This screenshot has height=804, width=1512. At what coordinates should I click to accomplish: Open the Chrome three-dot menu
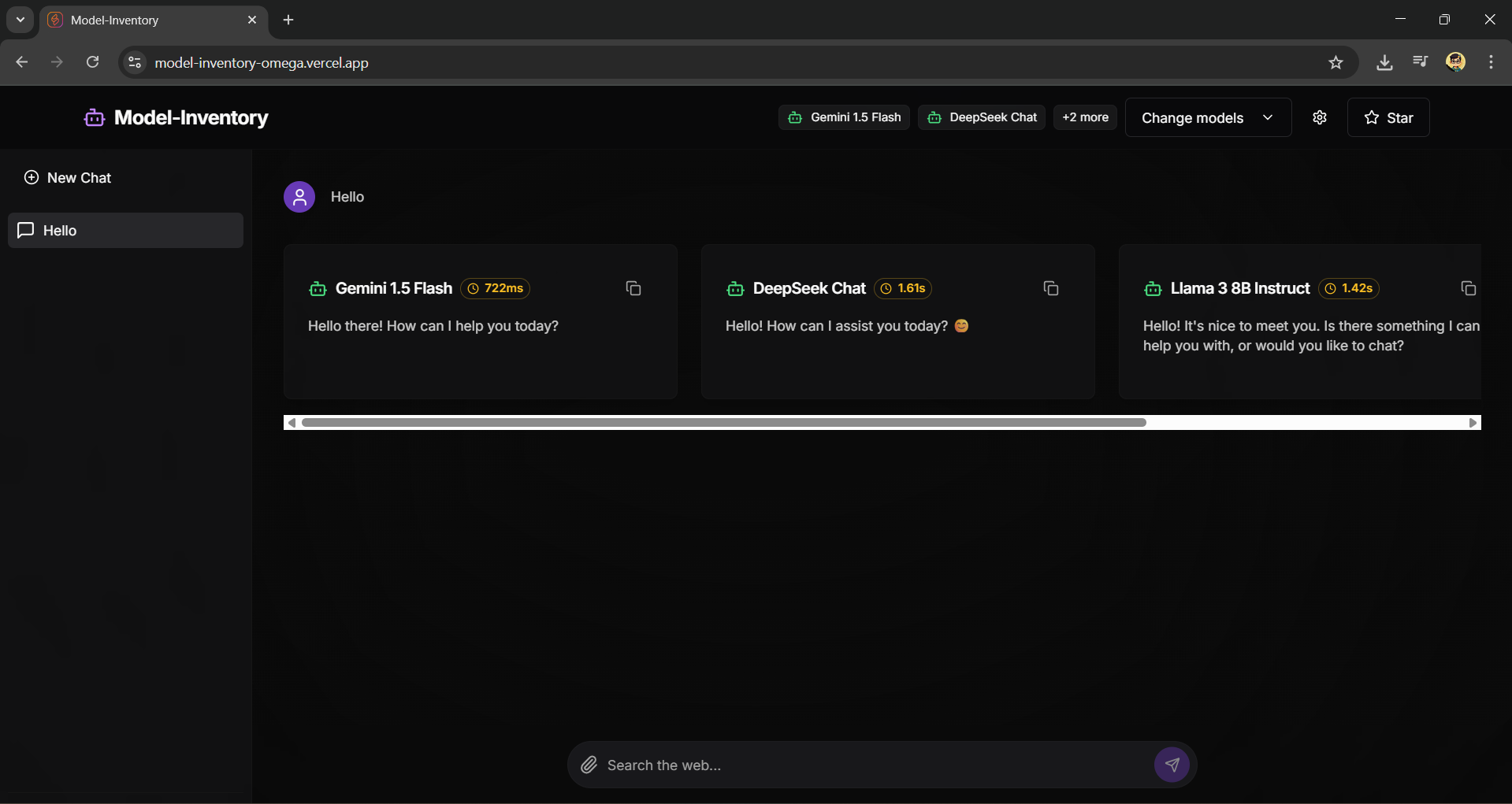[x=1491, y=61]
